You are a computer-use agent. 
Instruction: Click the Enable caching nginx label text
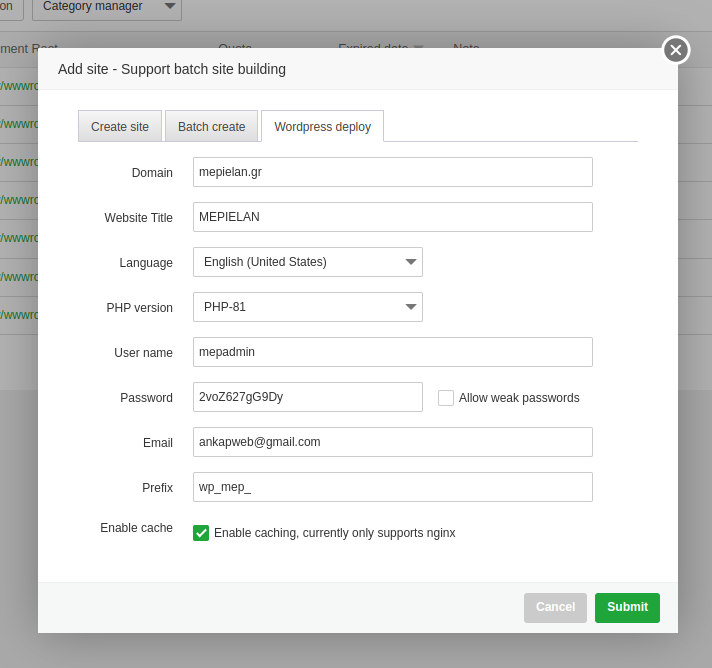click(x=334, y=533)
